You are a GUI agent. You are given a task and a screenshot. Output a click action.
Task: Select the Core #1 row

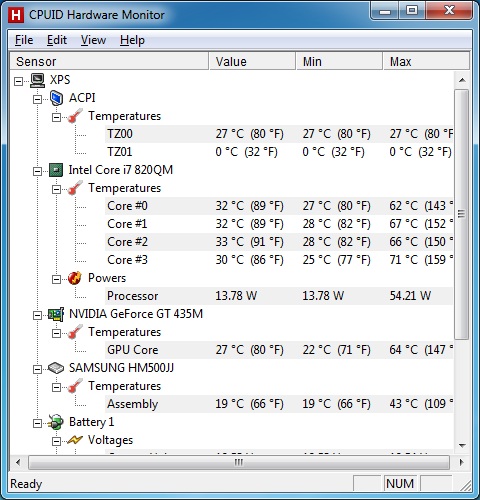pyautogui.click(x=279, y=224)
